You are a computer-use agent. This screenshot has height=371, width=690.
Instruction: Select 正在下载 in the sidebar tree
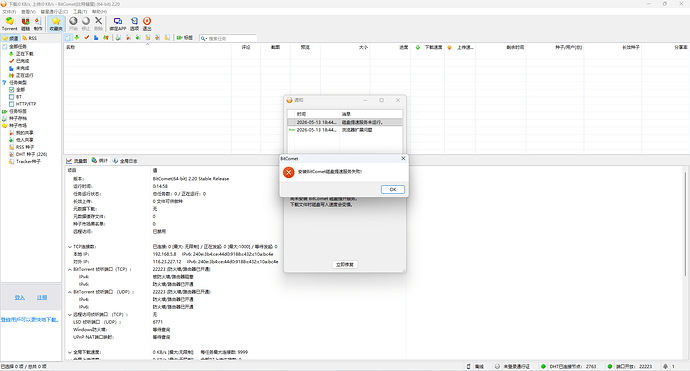point(24,54)
